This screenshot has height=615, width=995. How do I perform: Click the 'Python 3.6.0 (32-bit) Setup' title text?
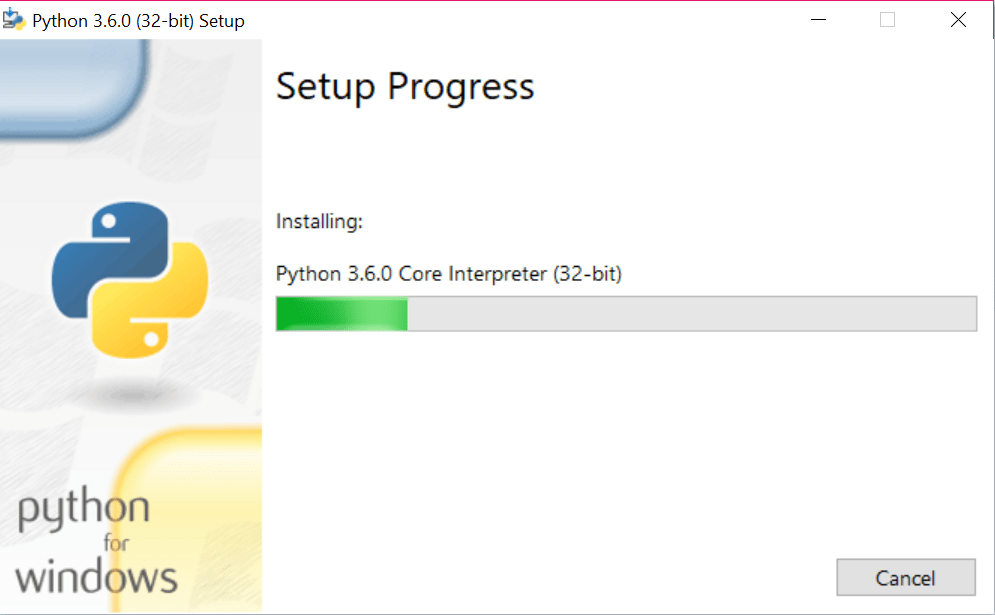(139, 19)
